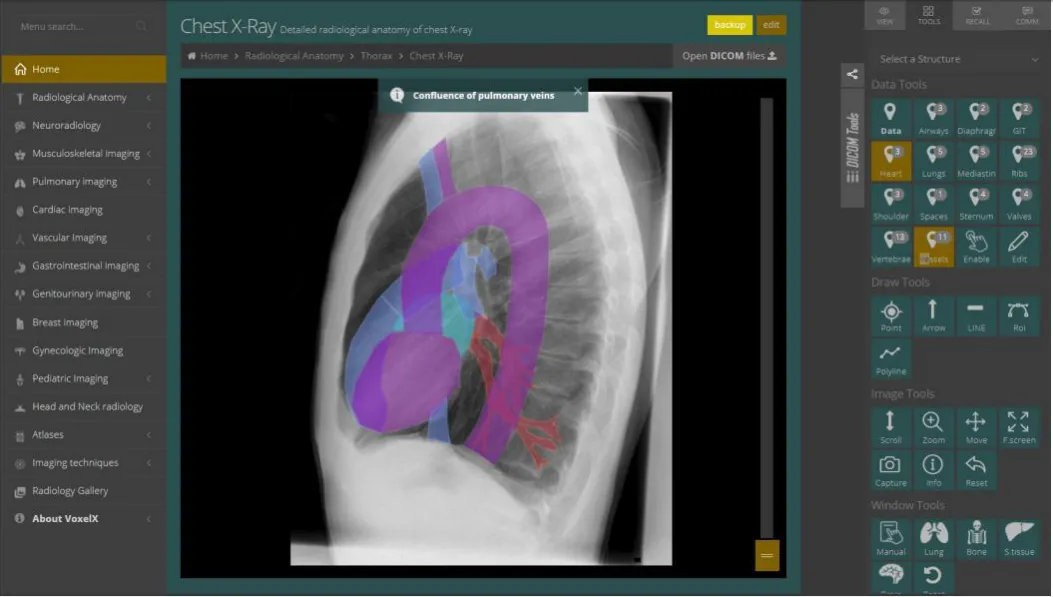1053x597 pixels.
Task: Toggle the Airways structure group
Action: point(933,118)
